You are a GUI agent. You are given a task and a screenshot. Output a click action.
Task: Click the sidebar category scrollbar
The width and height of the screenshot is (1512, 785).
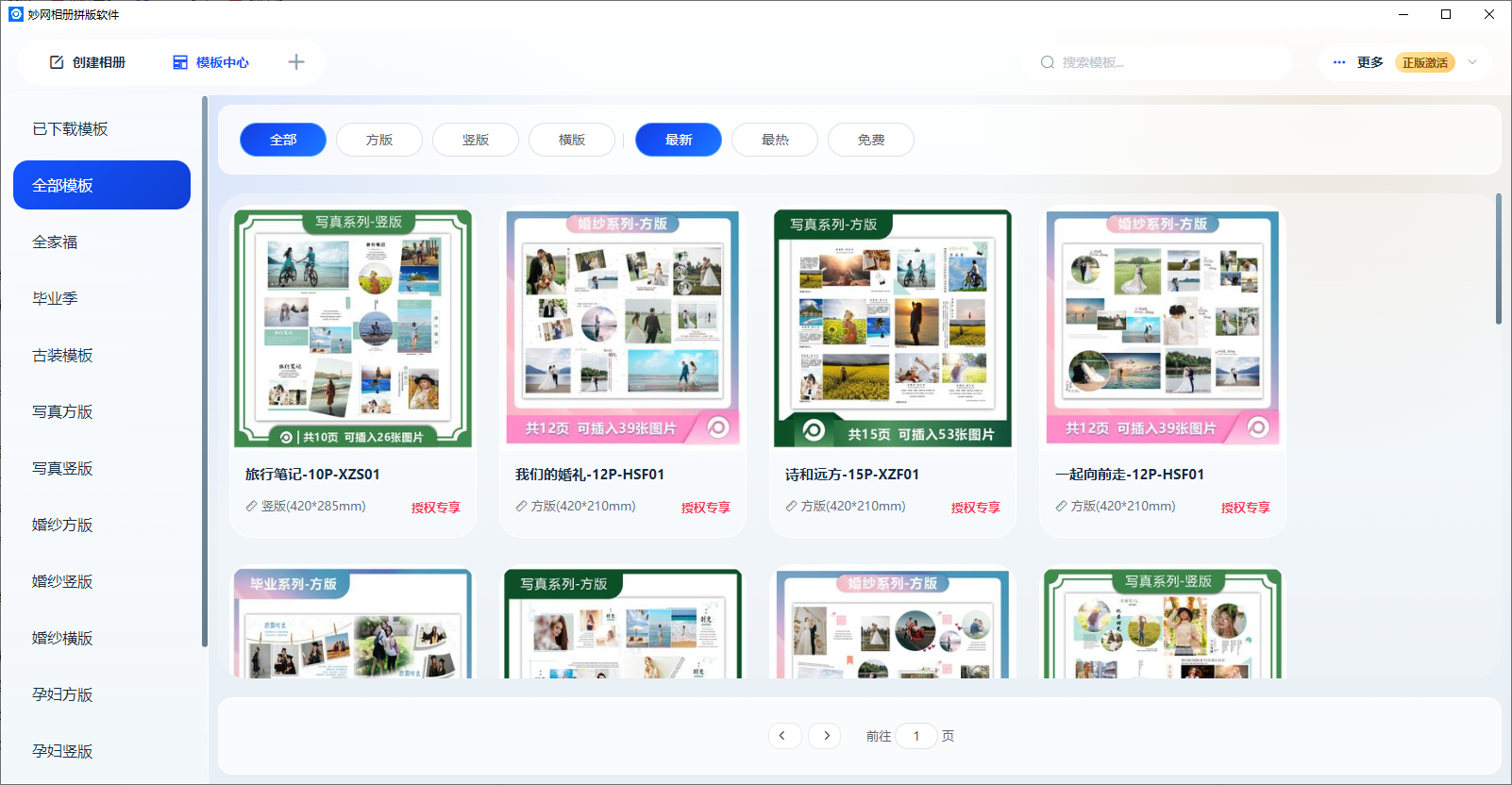click(x=205, y=372)
